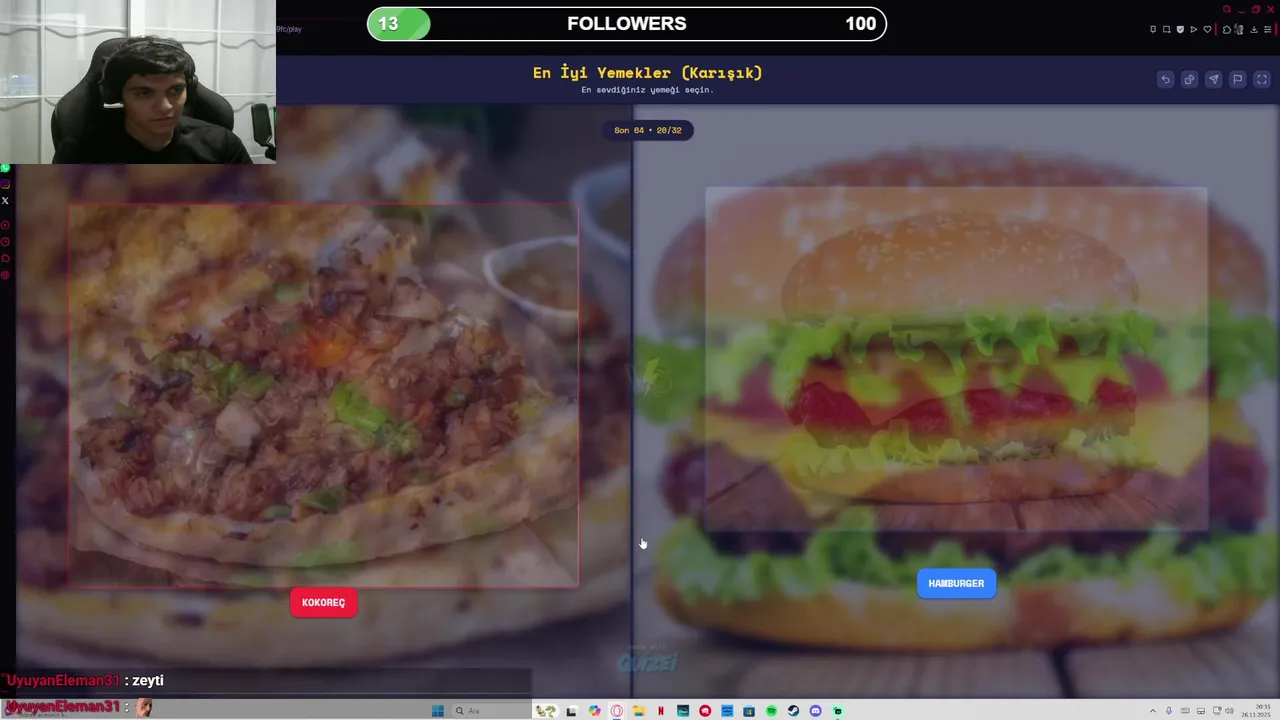
Task: Open the browser easy setup sliders icon
Action: coord(1268,29)
